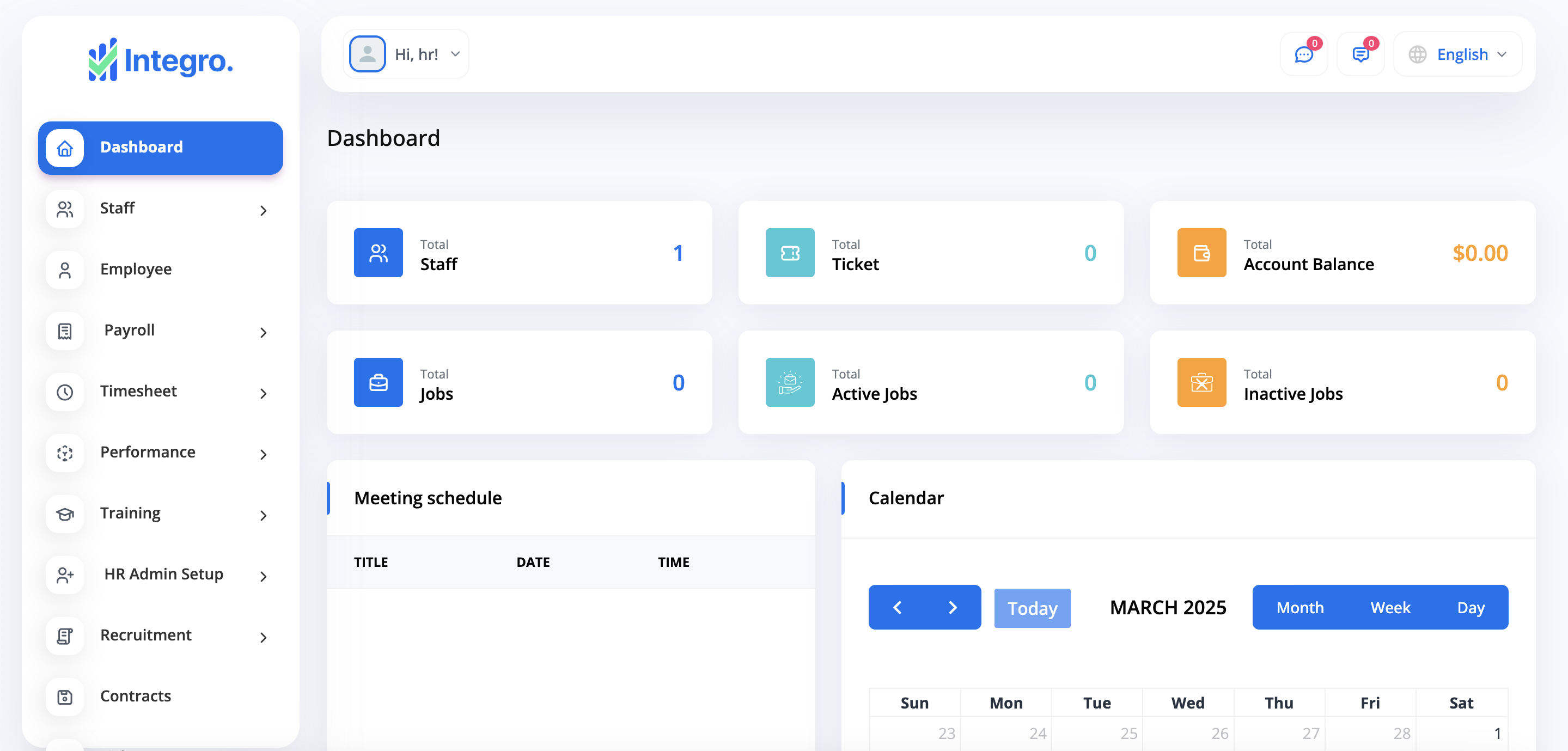Open Contracts from the sidebar
Viewport: 1568px width, 751px height.
pos(135,696)
